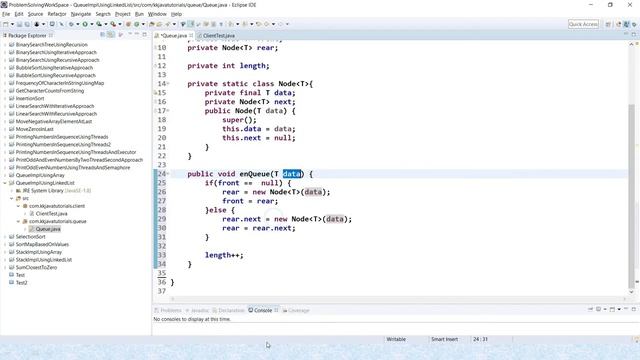Click the Run External Tools icon

click(113, 24)
